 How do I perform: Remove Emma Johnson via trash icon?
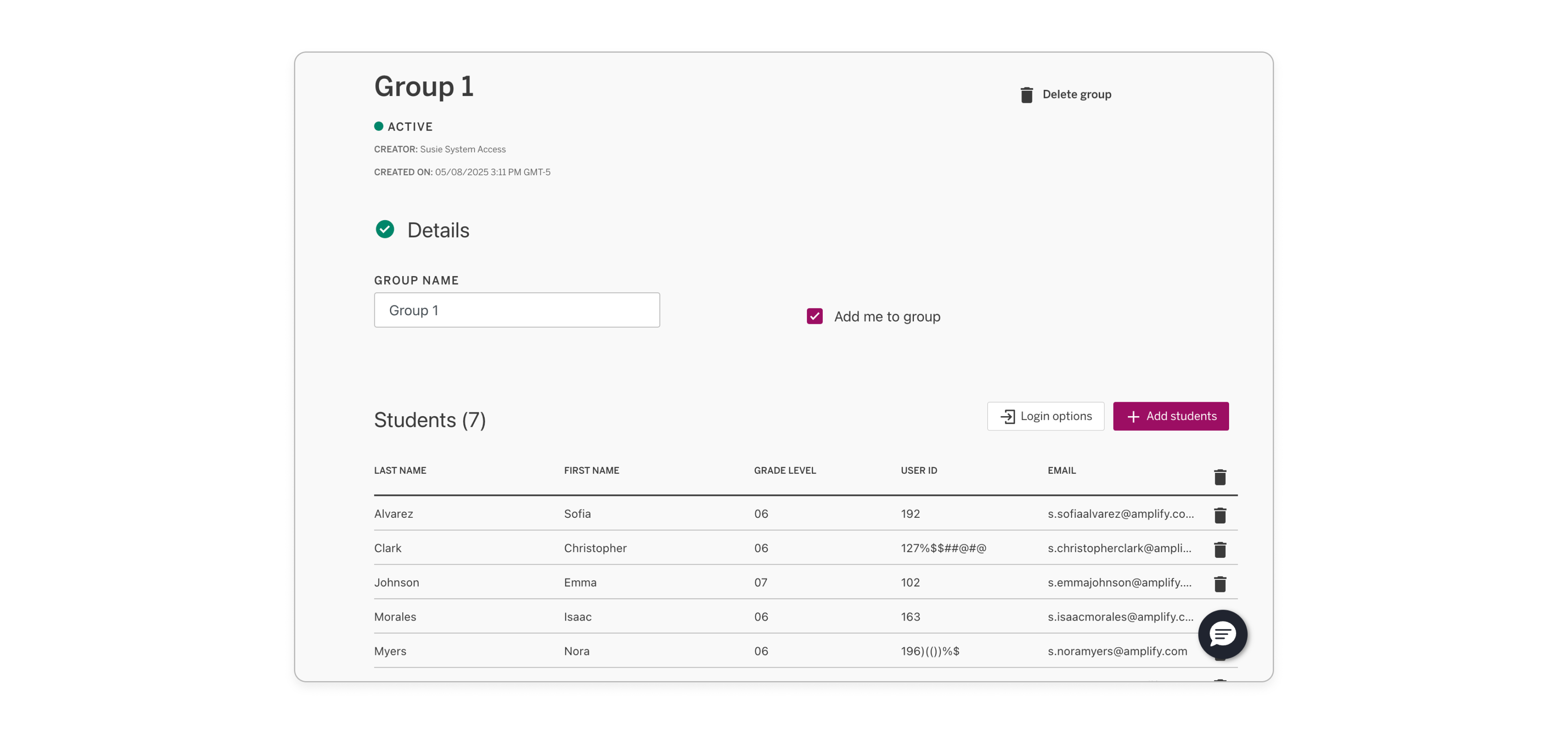click(1221, 584)
